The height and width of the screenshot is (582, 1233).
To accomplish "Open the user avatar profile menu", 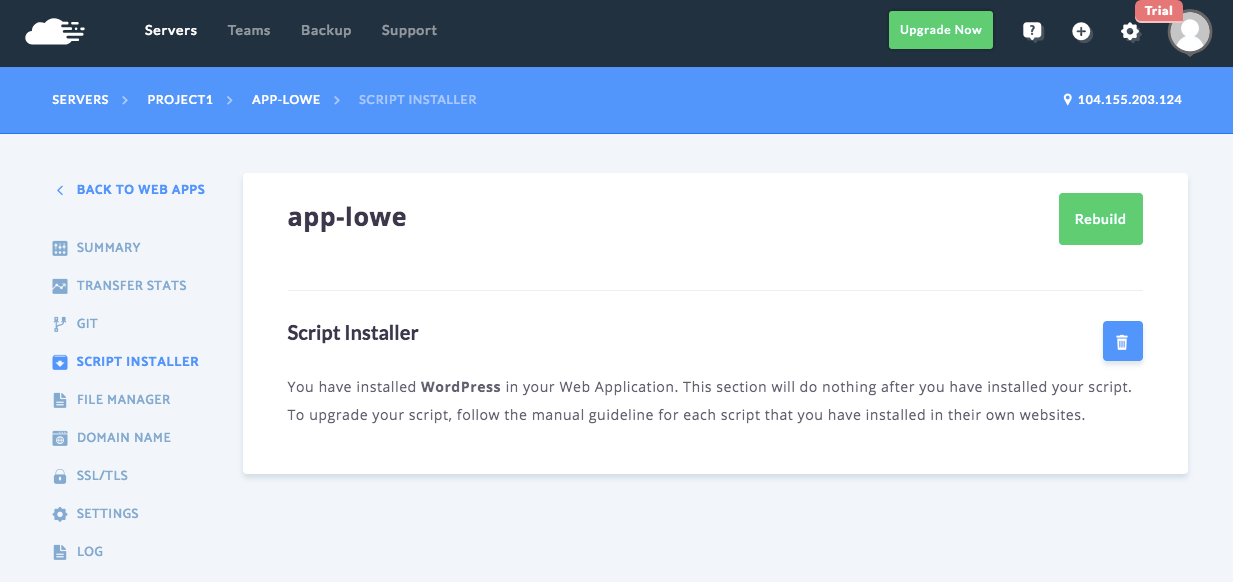I will pos(1190,32).
